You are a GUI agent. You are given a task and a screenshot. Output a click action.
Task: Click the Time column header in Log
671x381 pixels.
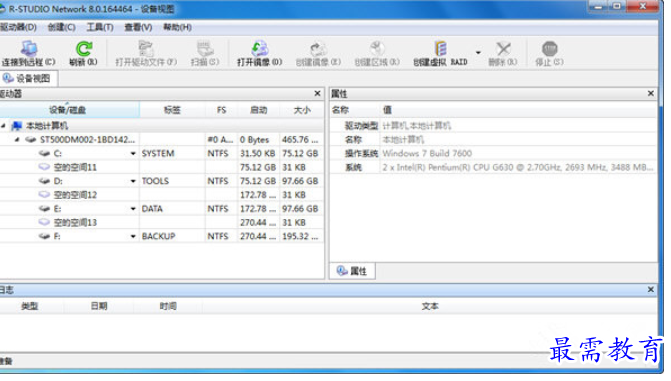(168, 306)
